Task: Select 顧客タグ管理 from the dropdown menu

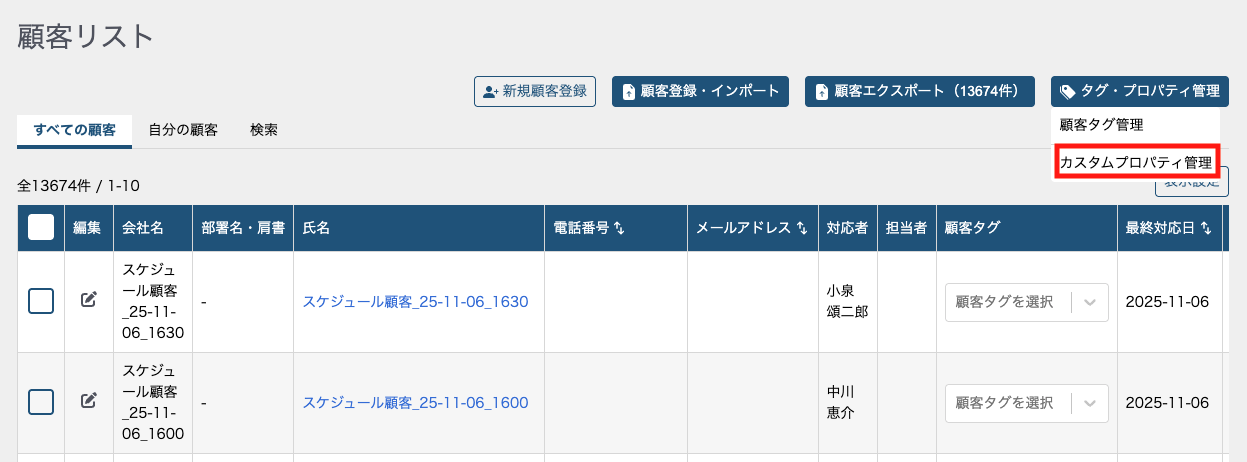Action: click(1101, 125)
